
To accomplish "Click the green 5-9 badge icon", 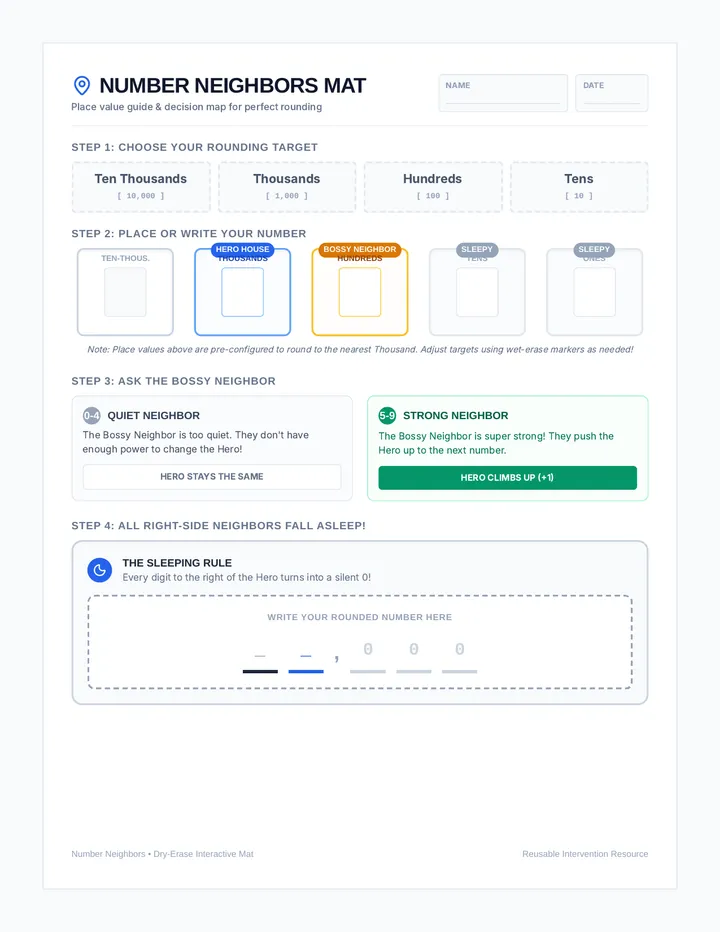I will tap(387, 415).
